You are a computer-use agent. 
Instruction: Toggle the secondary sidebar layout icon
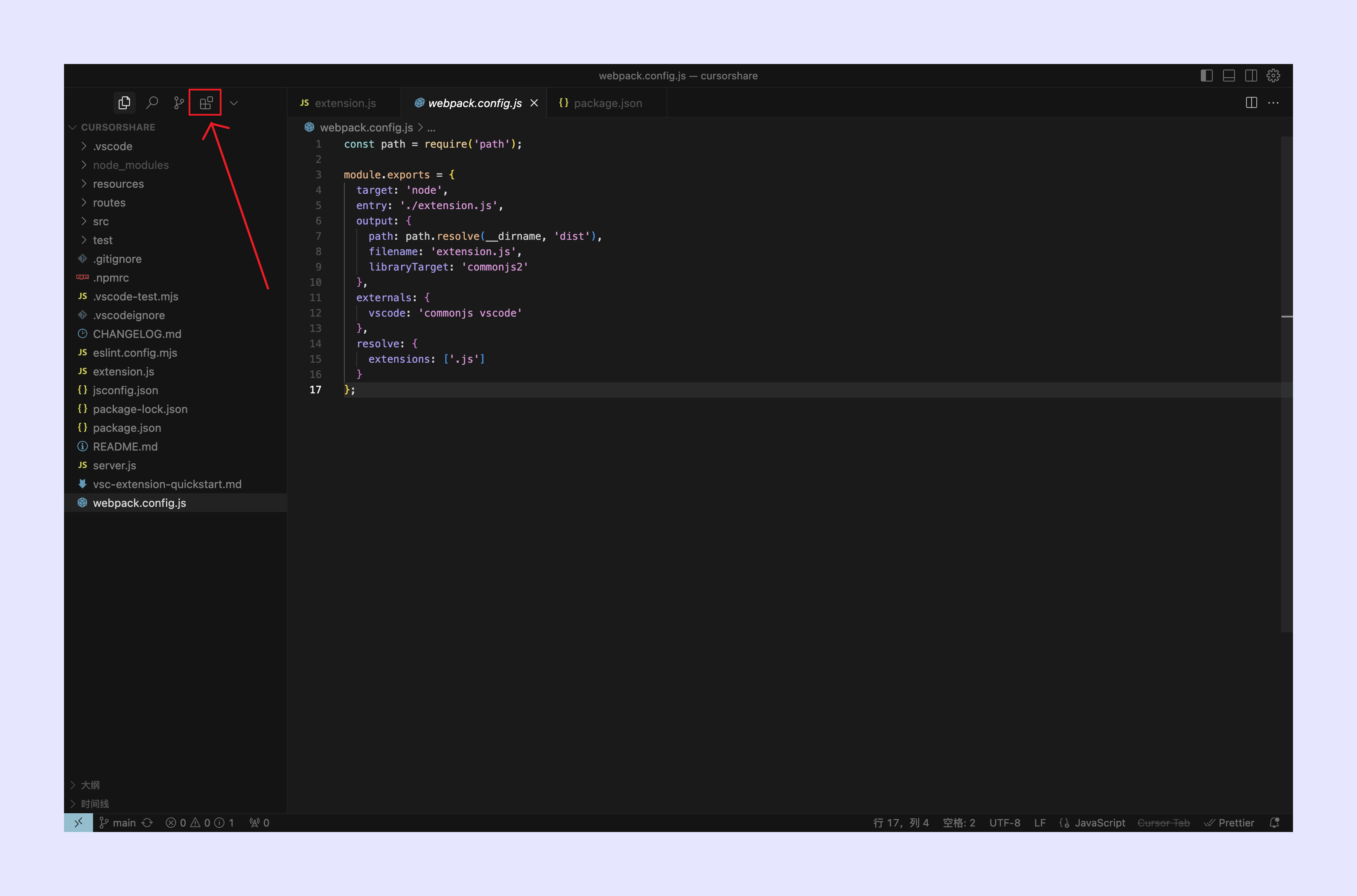[1251, 76]
